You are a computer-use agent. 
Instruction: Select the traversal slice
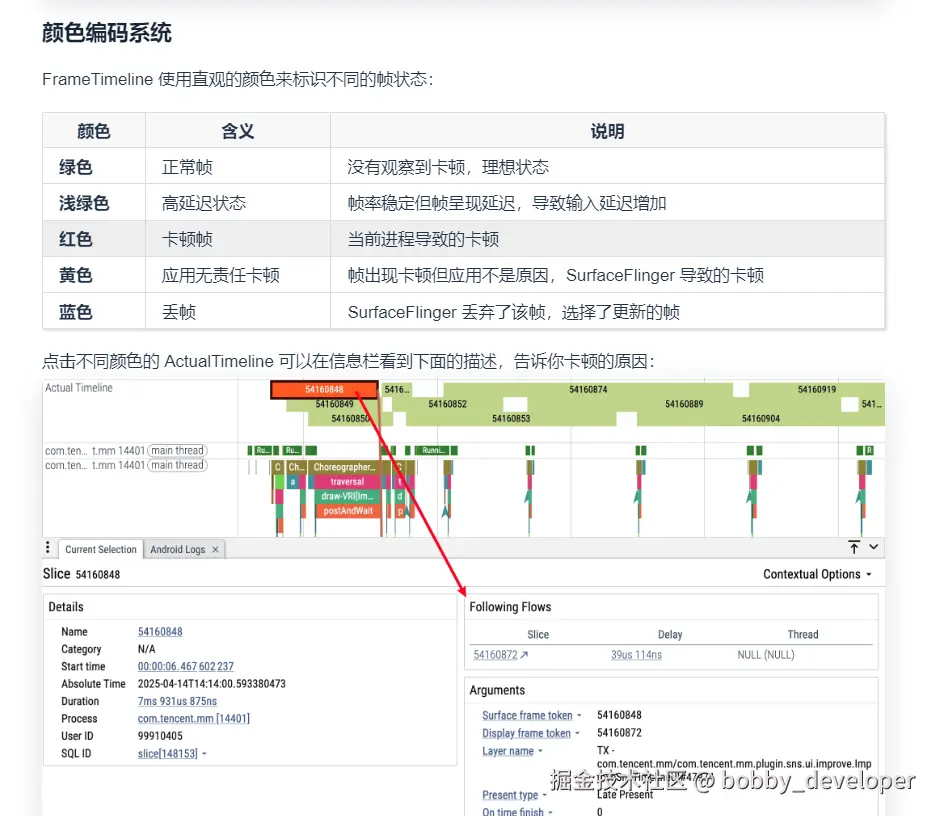click(x=347, y=481)
